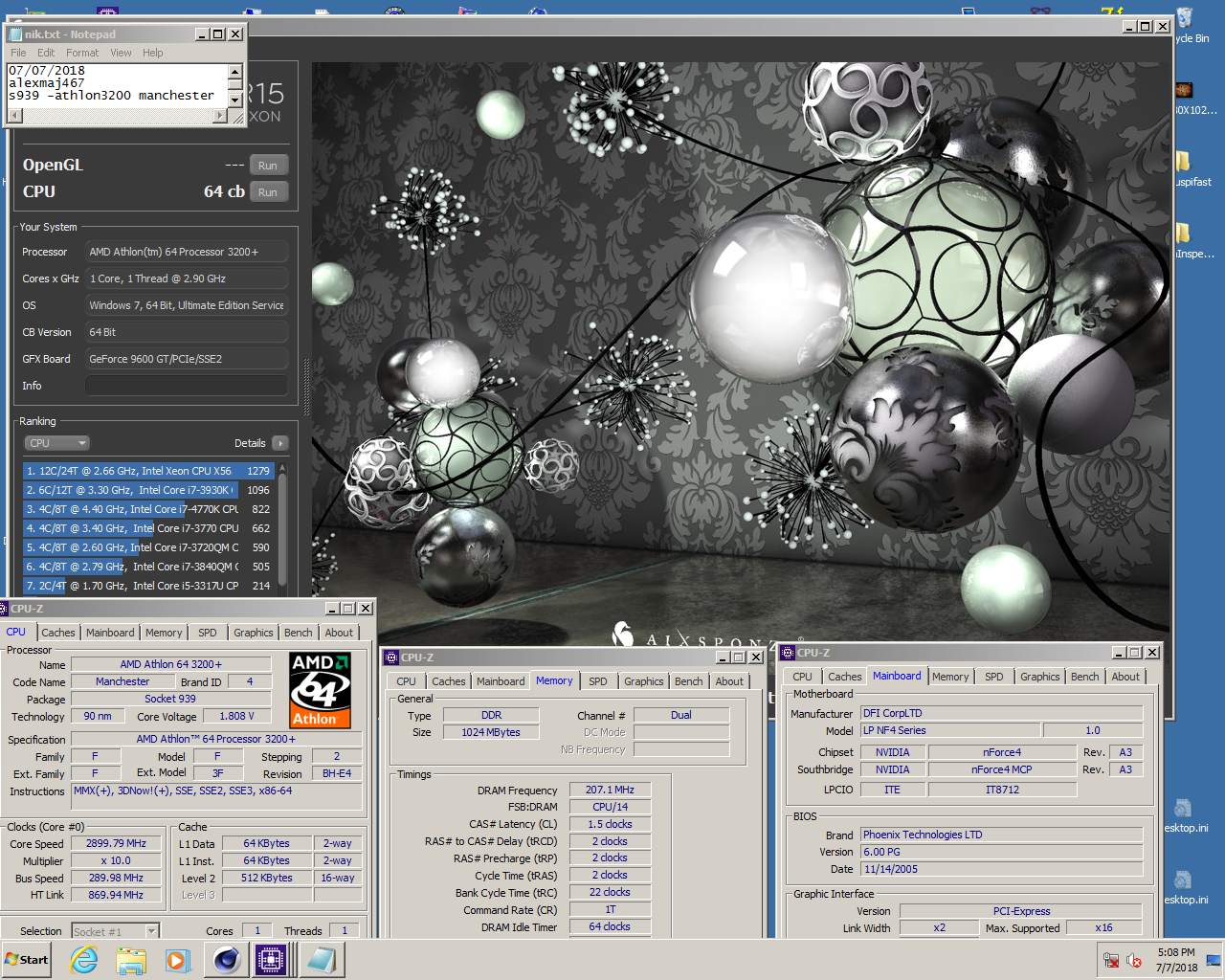1225x980 pixels.
Task: Click the Details arrow button in Ranking
Action: (280, 443)
